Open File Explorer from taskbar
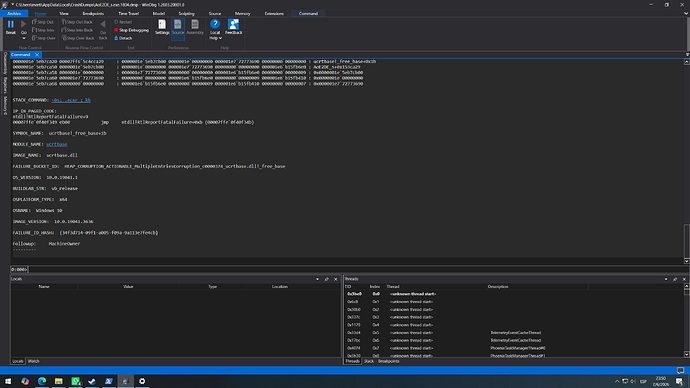The height and width of the screenshot is (388, 690). coord(59,381)
